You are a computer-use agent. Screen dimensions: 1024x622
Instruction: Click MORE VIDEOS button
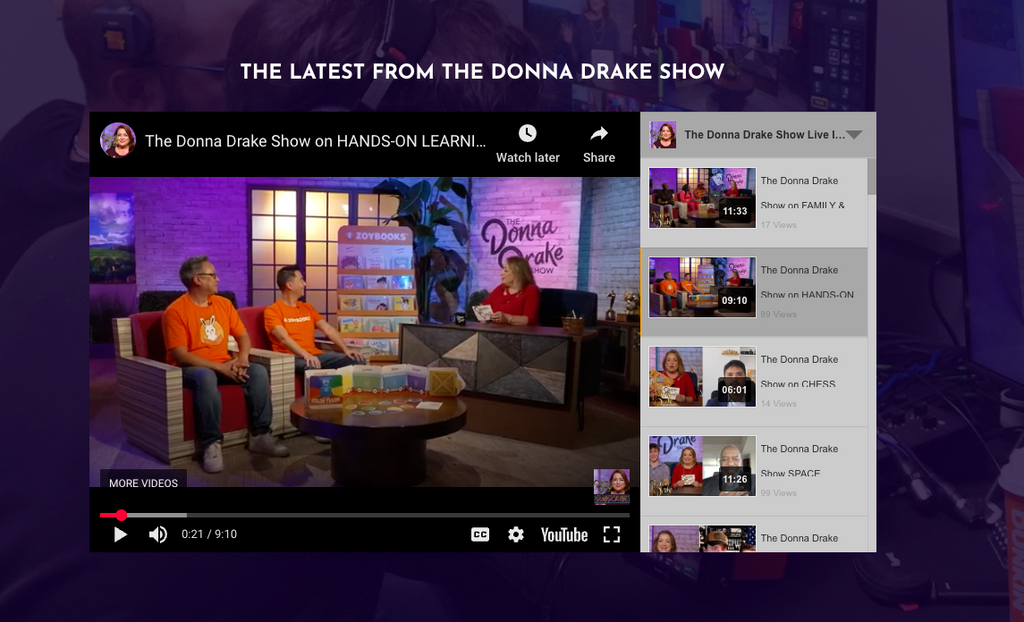pyautogui.click(x=144, y=483)
